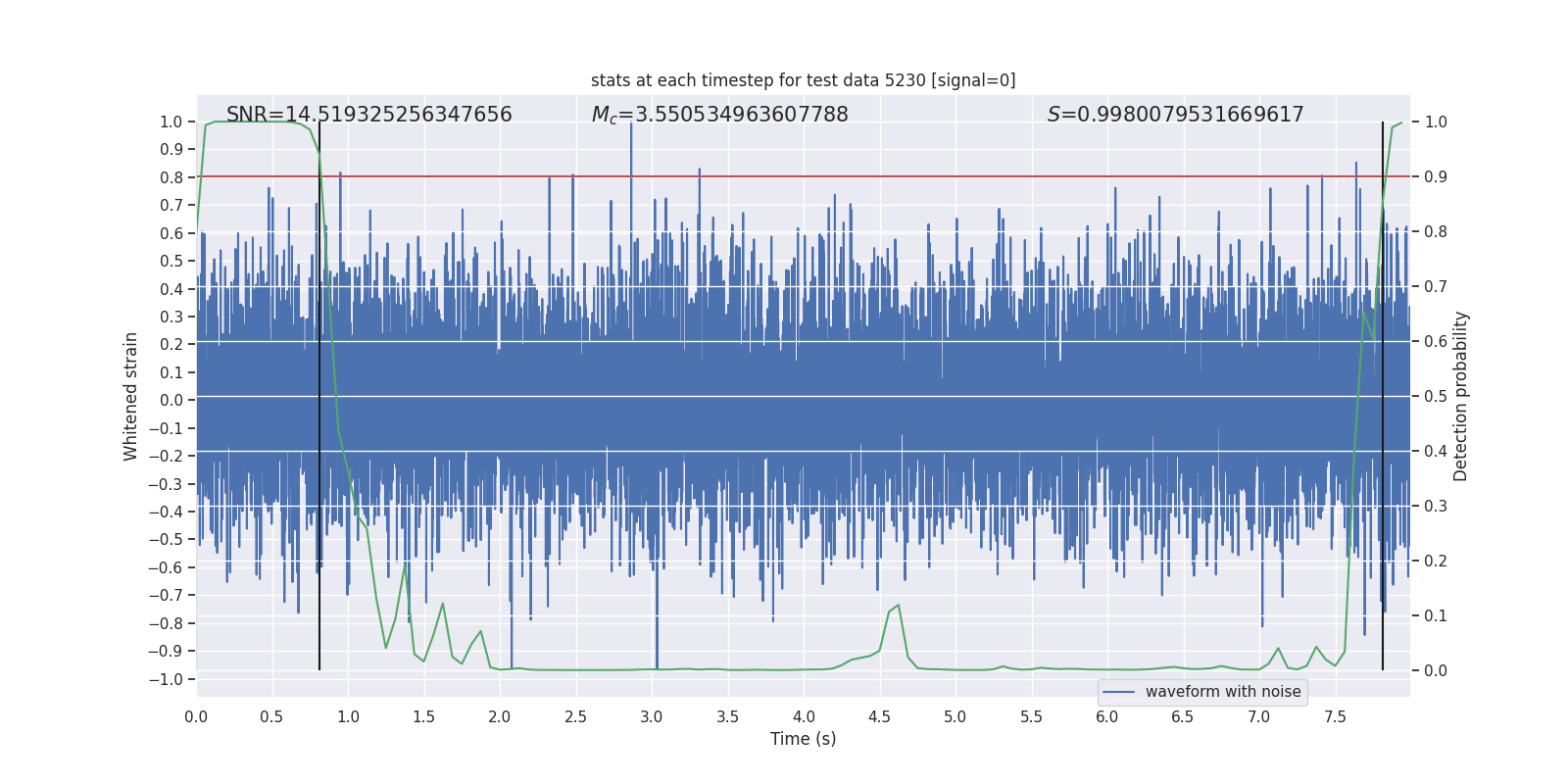Image resolution: width=1568 pixels, height=784 pixels.
Task: Select the "Time (s)" axis label
Action: click(x=804, y=739)
